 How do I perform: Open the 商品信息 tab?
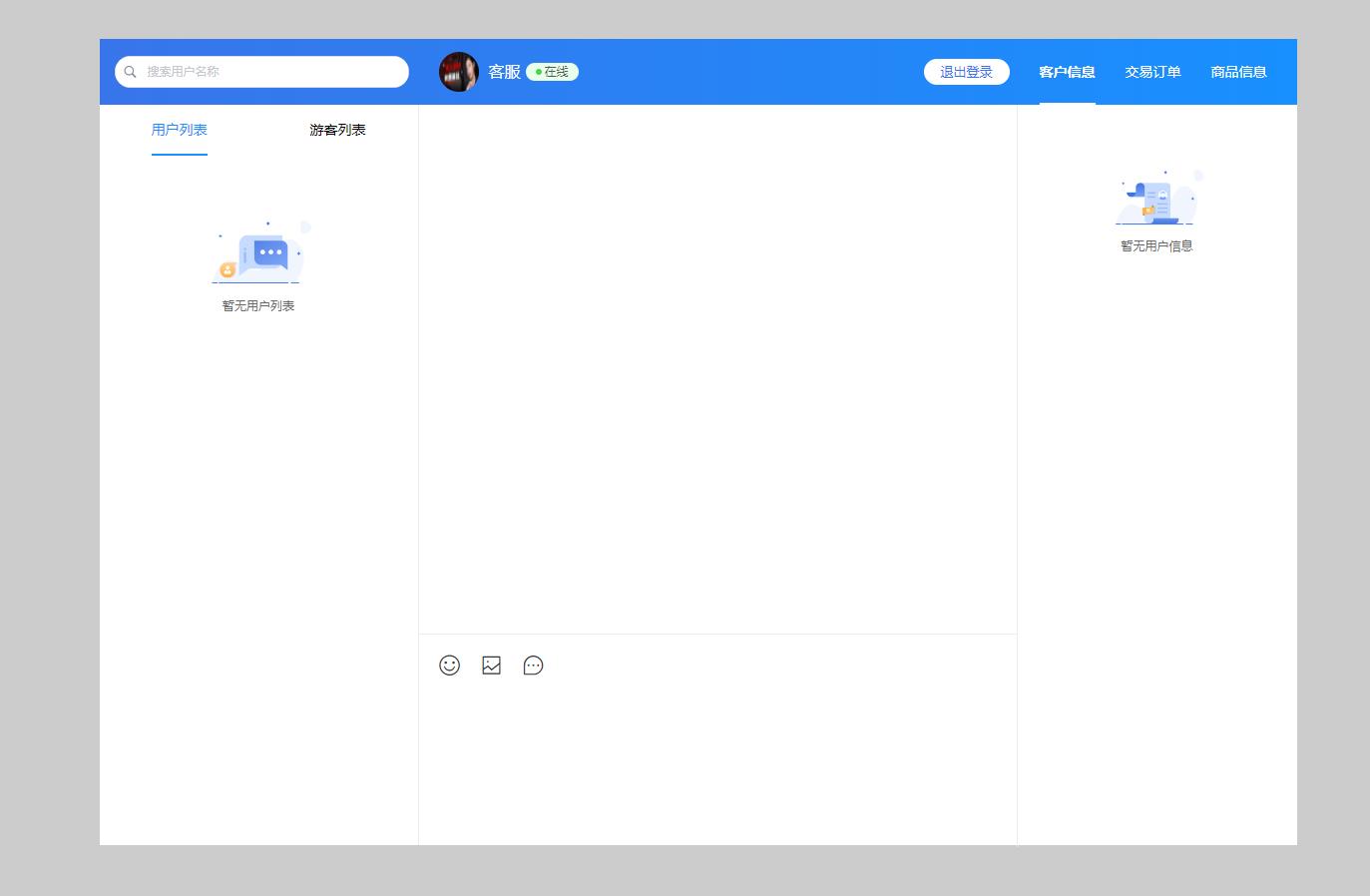point(1238,72)
